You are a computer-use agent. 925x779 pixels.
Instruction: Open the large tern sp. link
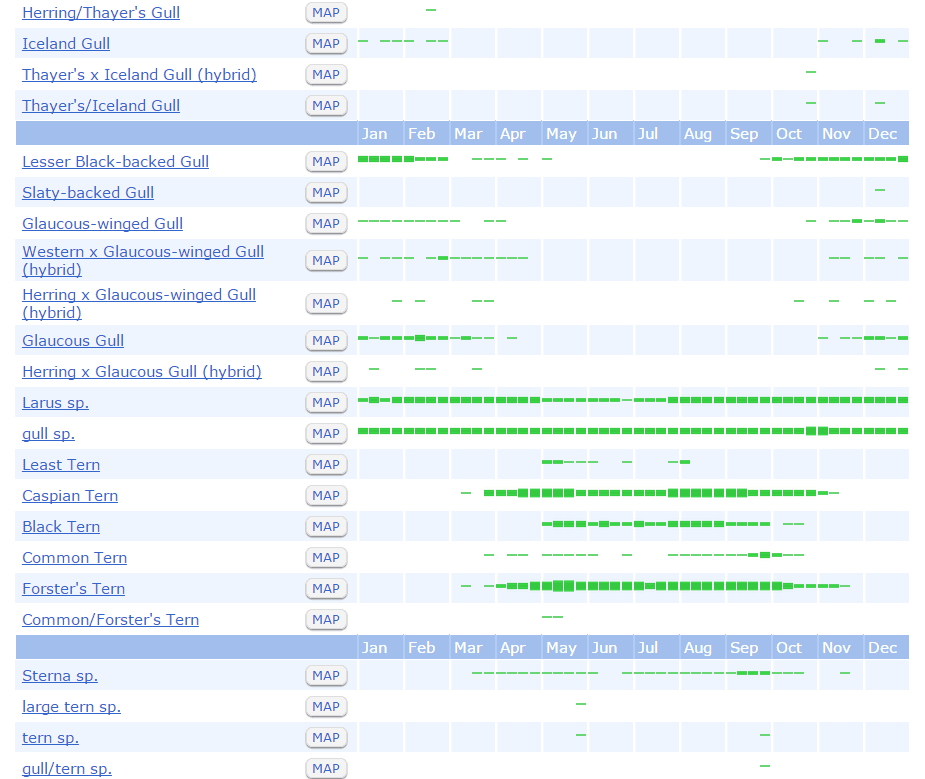(71, 706)
